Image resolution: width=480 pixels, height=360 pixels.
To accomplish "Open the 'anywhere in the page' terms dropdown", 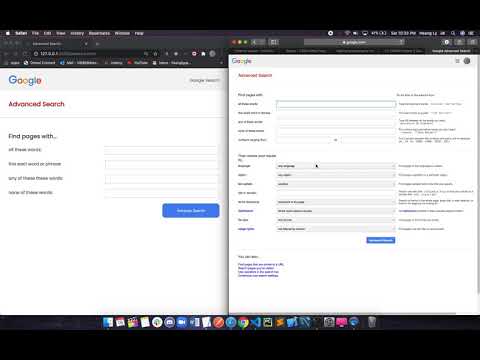I will click(336, 202).
